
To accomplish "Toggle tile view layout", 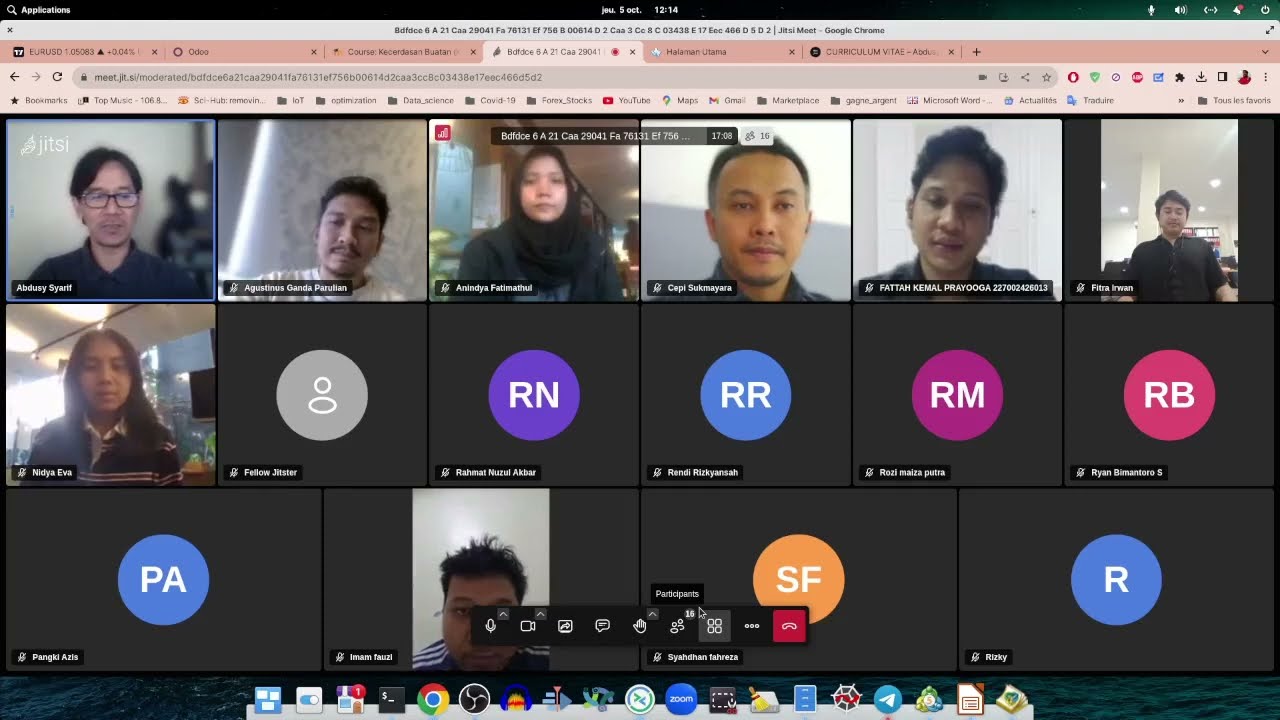I will coord(714,626).
